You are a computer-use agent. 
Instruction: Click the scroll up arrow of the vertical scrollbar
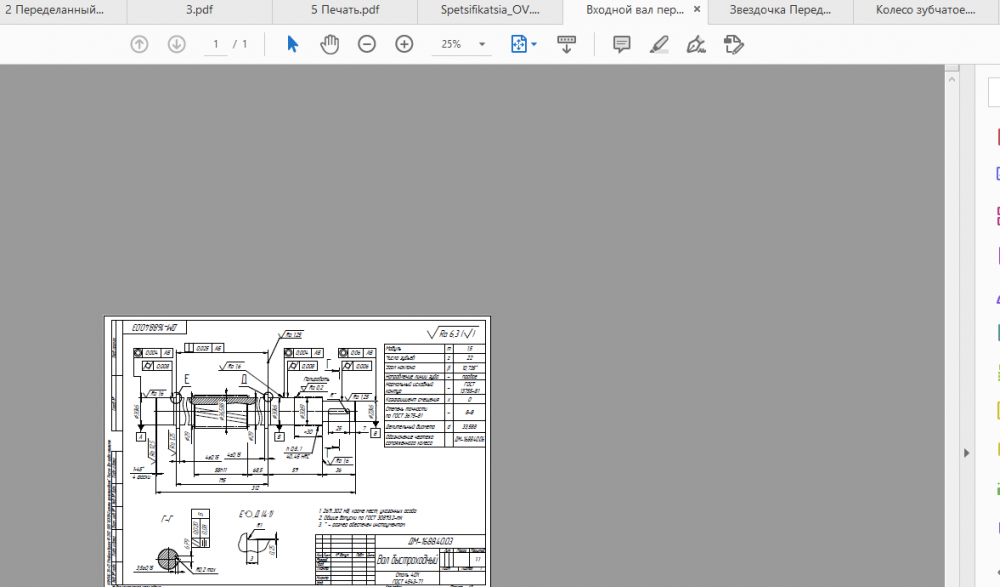pyautogui.click(x=952, y=74)
